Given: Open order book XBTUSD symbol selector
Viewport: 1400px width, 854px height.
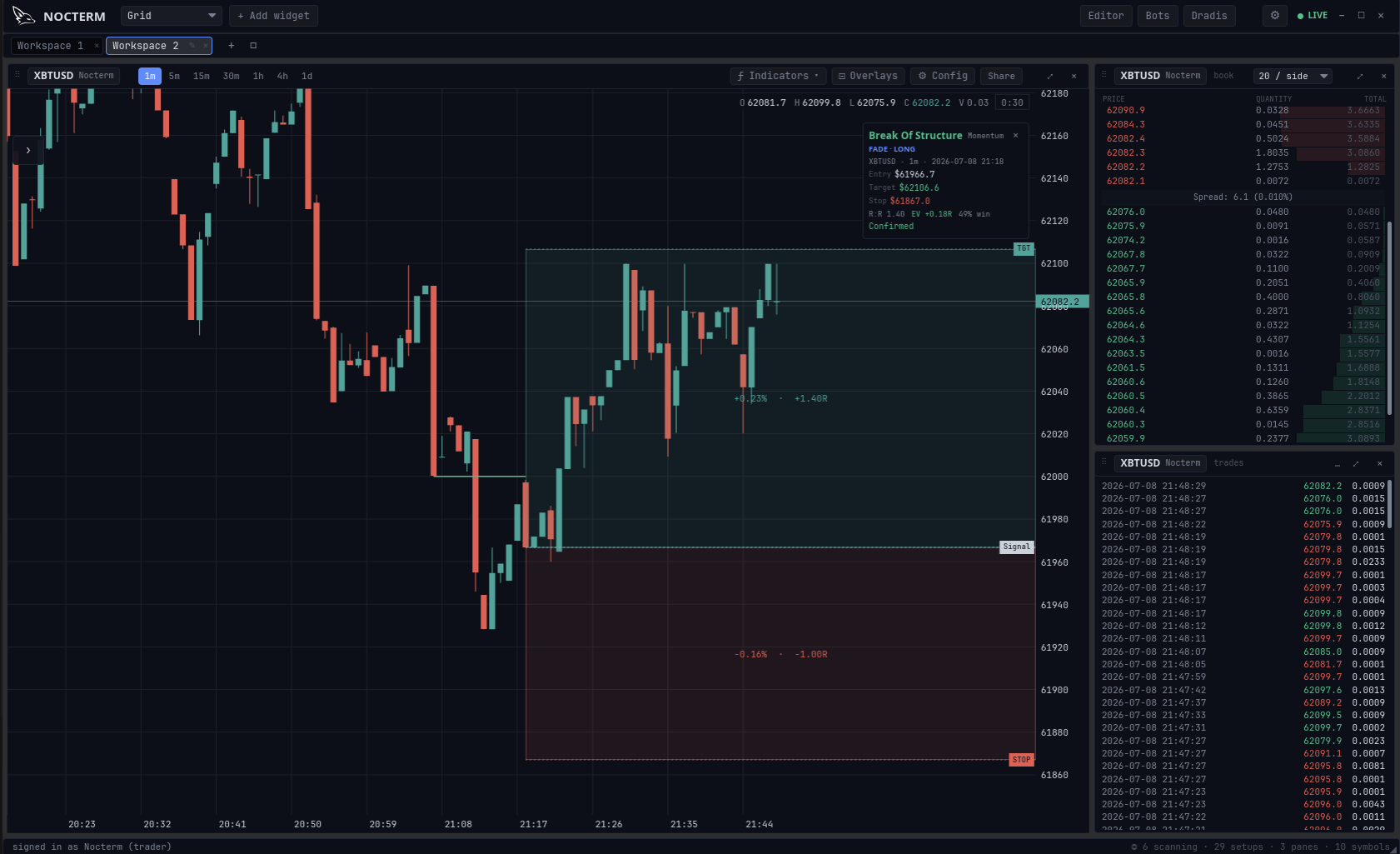Looking at the screenshot, I should [x=1160, y=76].
